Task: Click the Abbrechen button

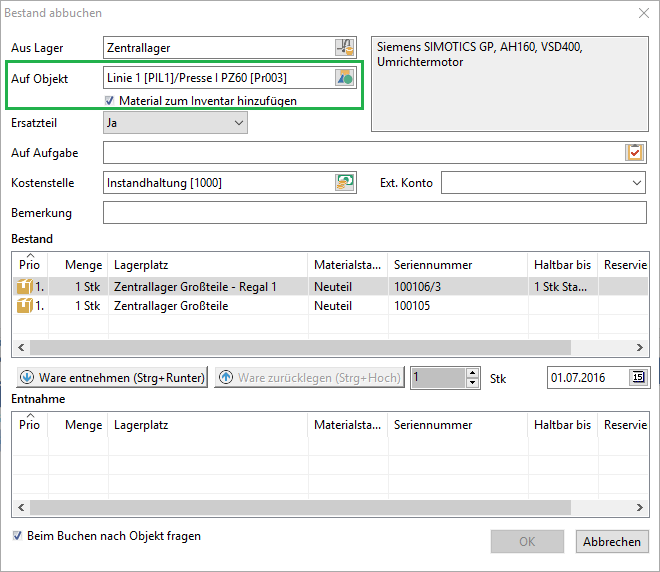Action: [612, 542]
